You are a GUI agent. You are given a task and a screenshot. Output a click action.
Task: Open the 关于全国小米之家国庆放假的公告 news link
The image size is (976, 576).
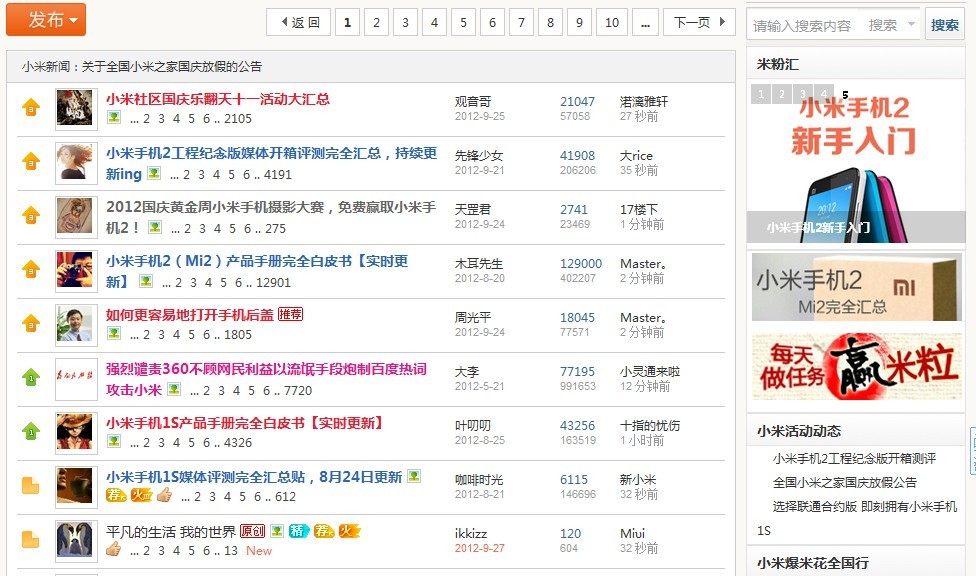pyautogui.click(x=172, y=67)
